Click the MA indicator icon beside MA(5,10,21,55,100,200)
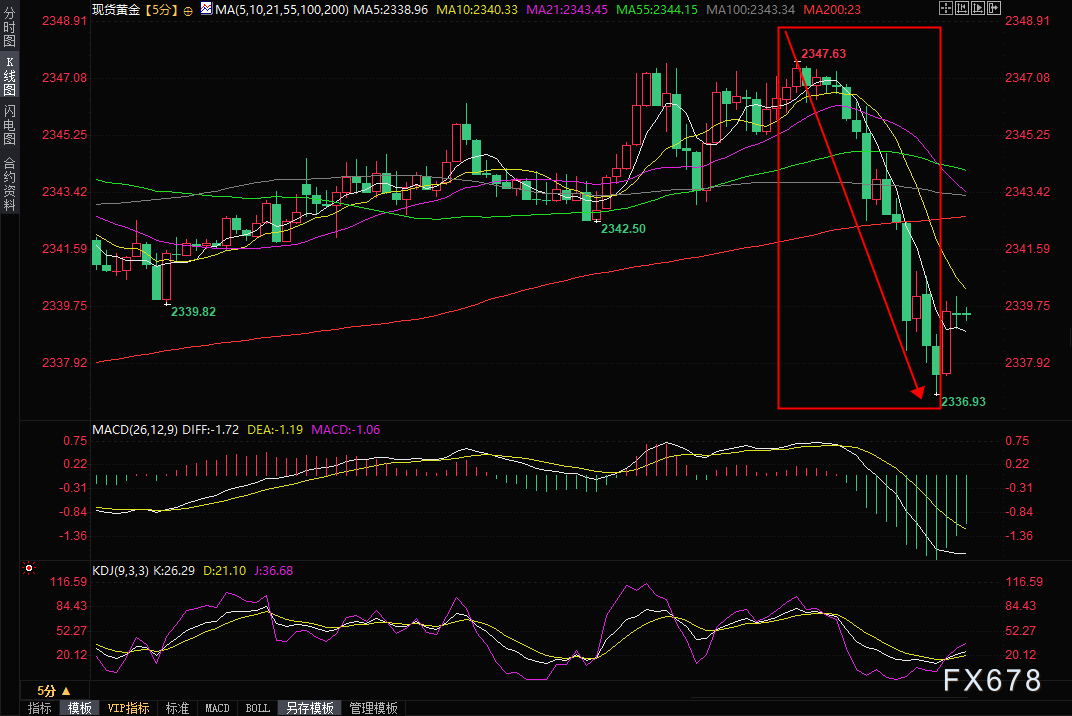1072x716 pixels. (x=206, y=9)
